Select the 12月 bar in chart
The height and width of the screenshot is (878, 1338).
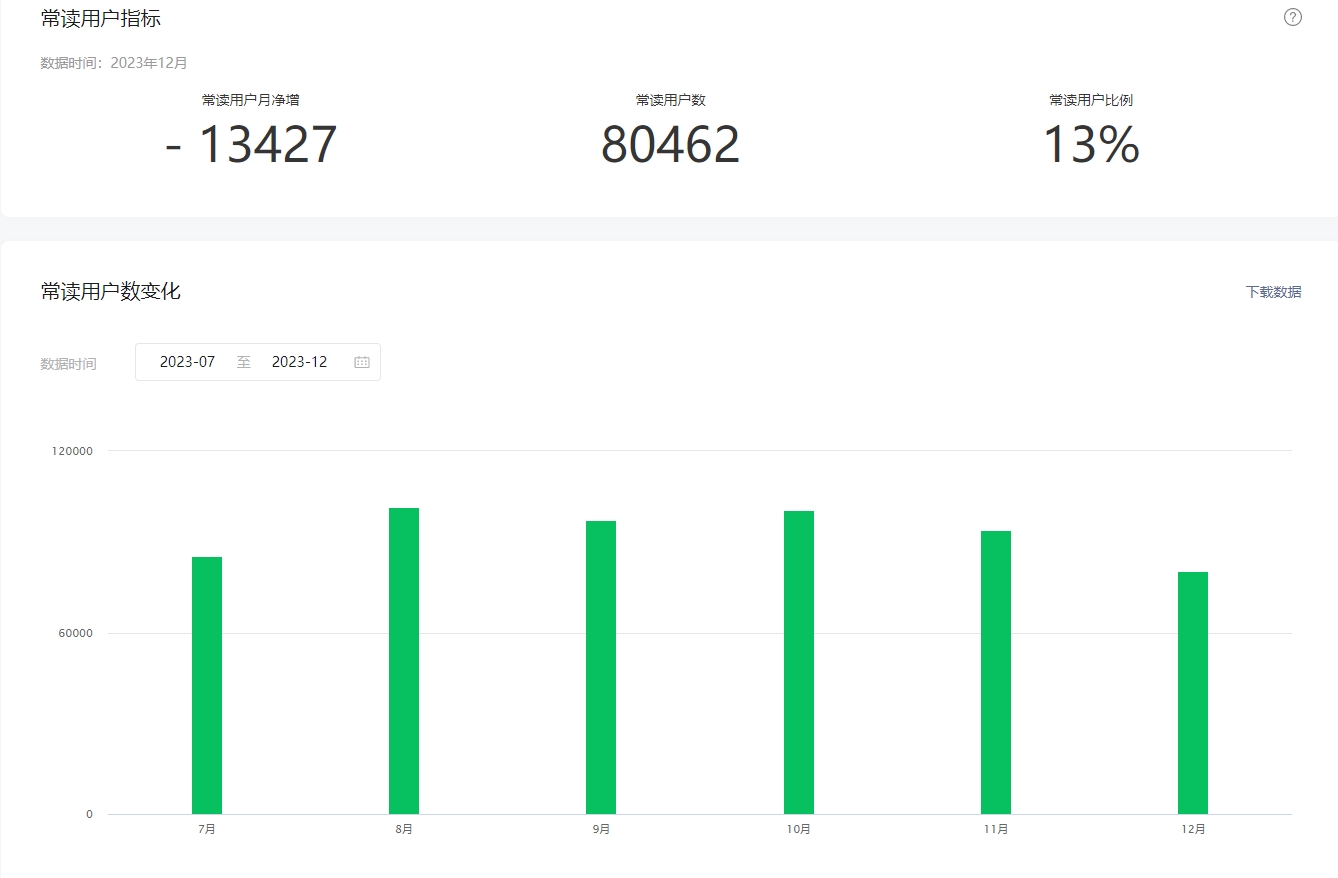click(x=1192, y=692)
